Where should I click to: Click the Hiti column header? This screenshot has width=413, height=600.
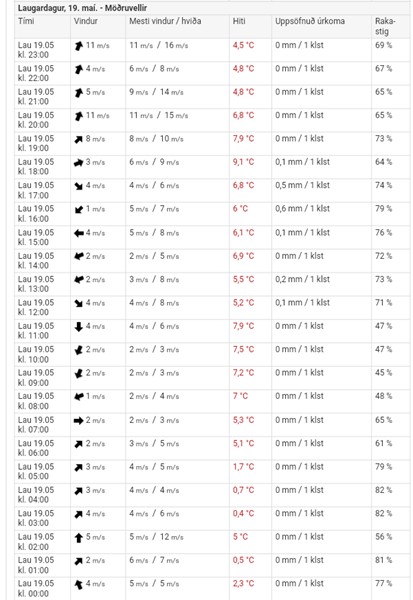point(239,21)
